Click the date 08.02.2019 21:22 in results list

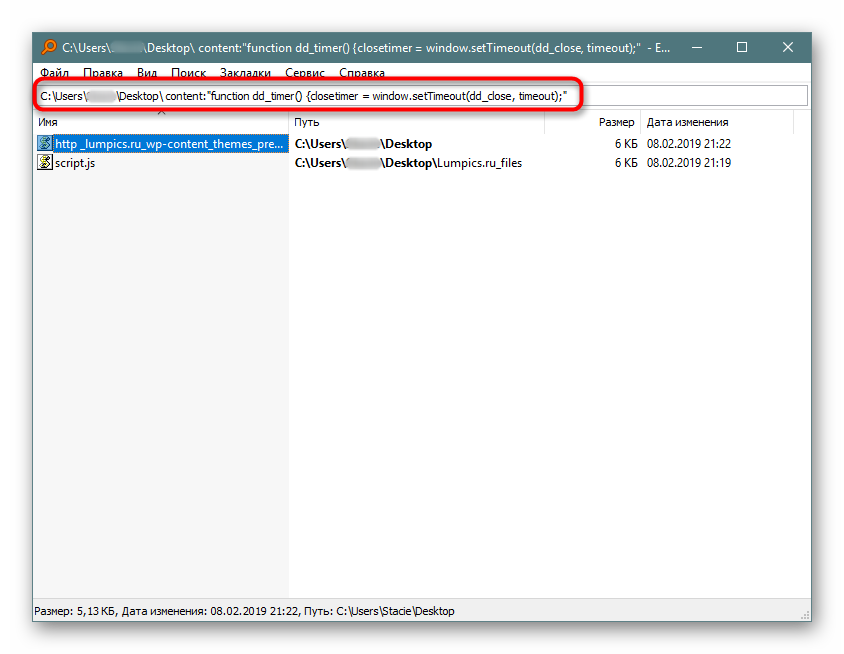click(688, 144)
